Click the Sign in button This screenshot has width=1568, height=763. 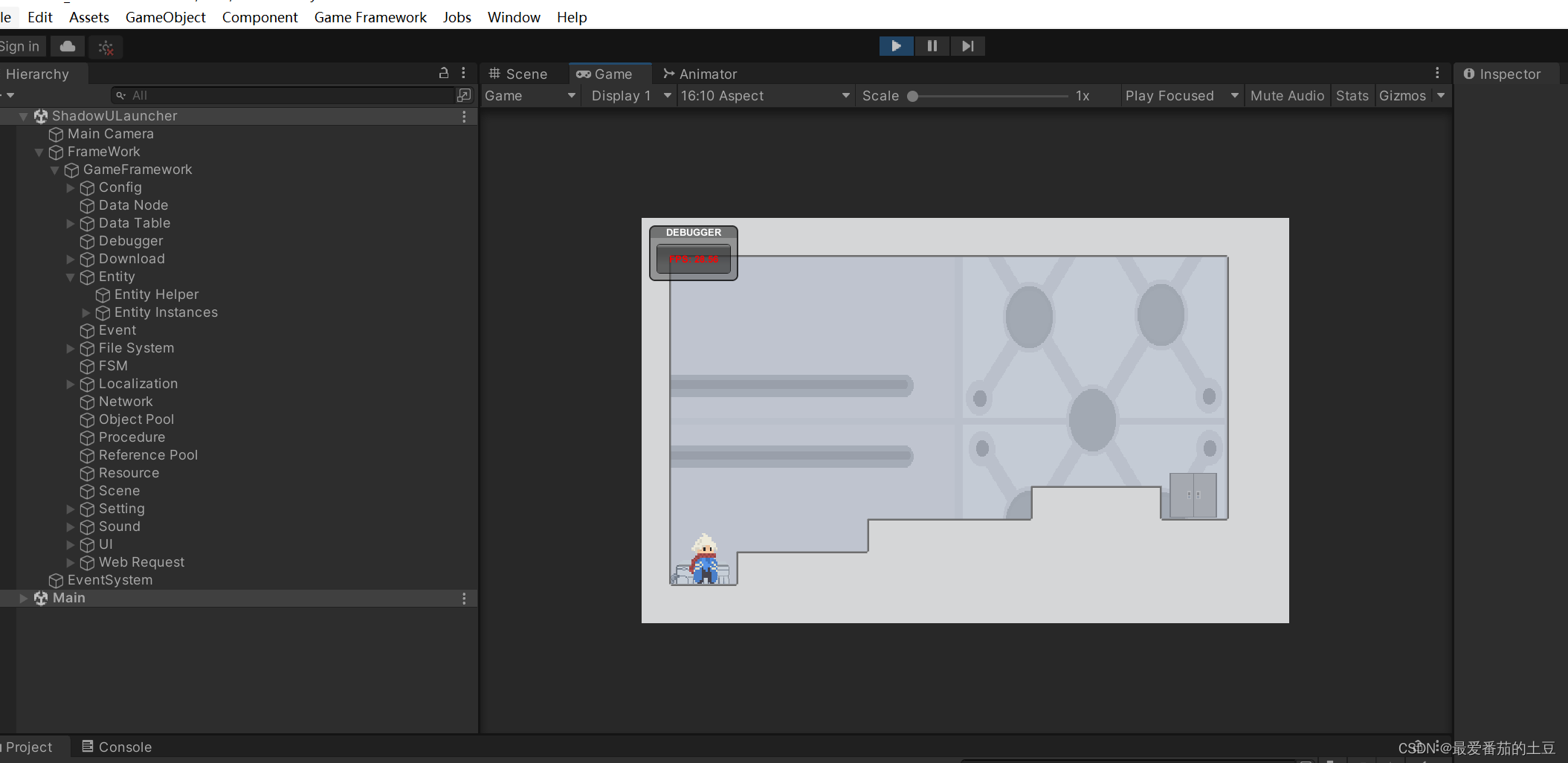click(x=21, y=45)
